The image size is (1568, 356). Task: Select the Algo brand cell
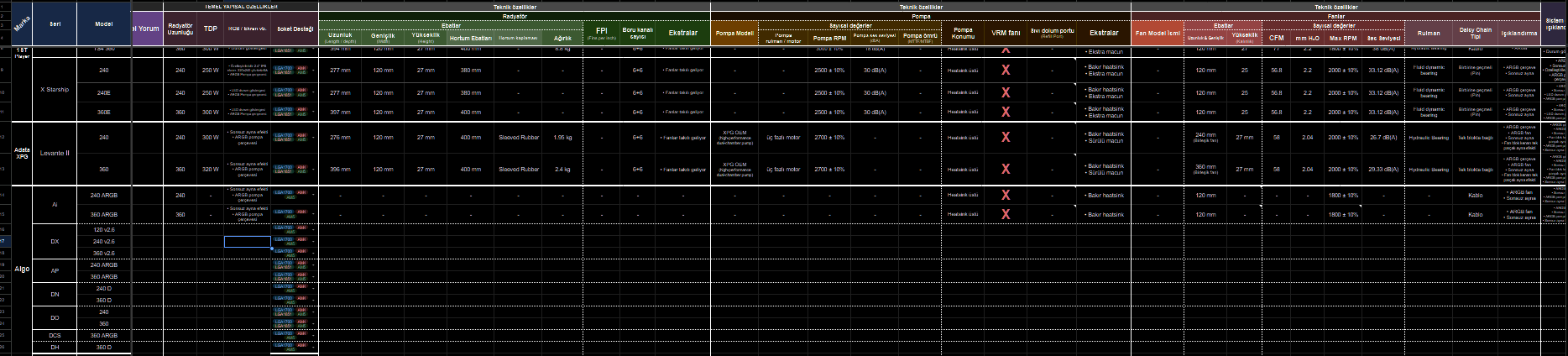[21, 270]
